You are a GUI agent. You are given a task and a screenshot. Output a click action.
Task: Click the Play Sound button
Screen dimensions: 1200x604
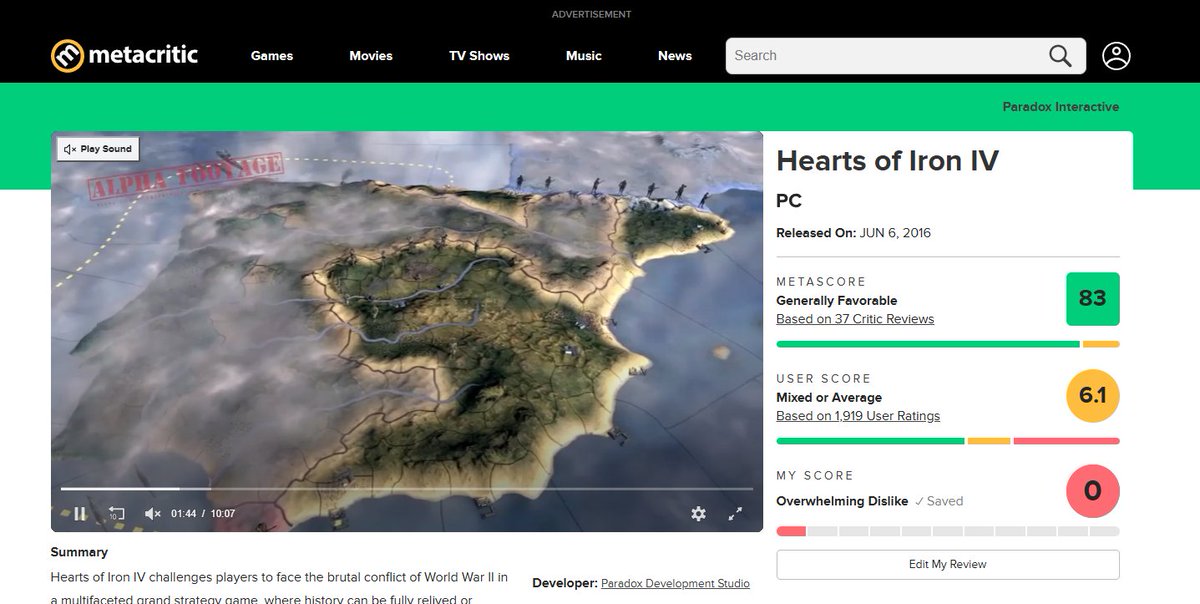(x=97, y=149)
